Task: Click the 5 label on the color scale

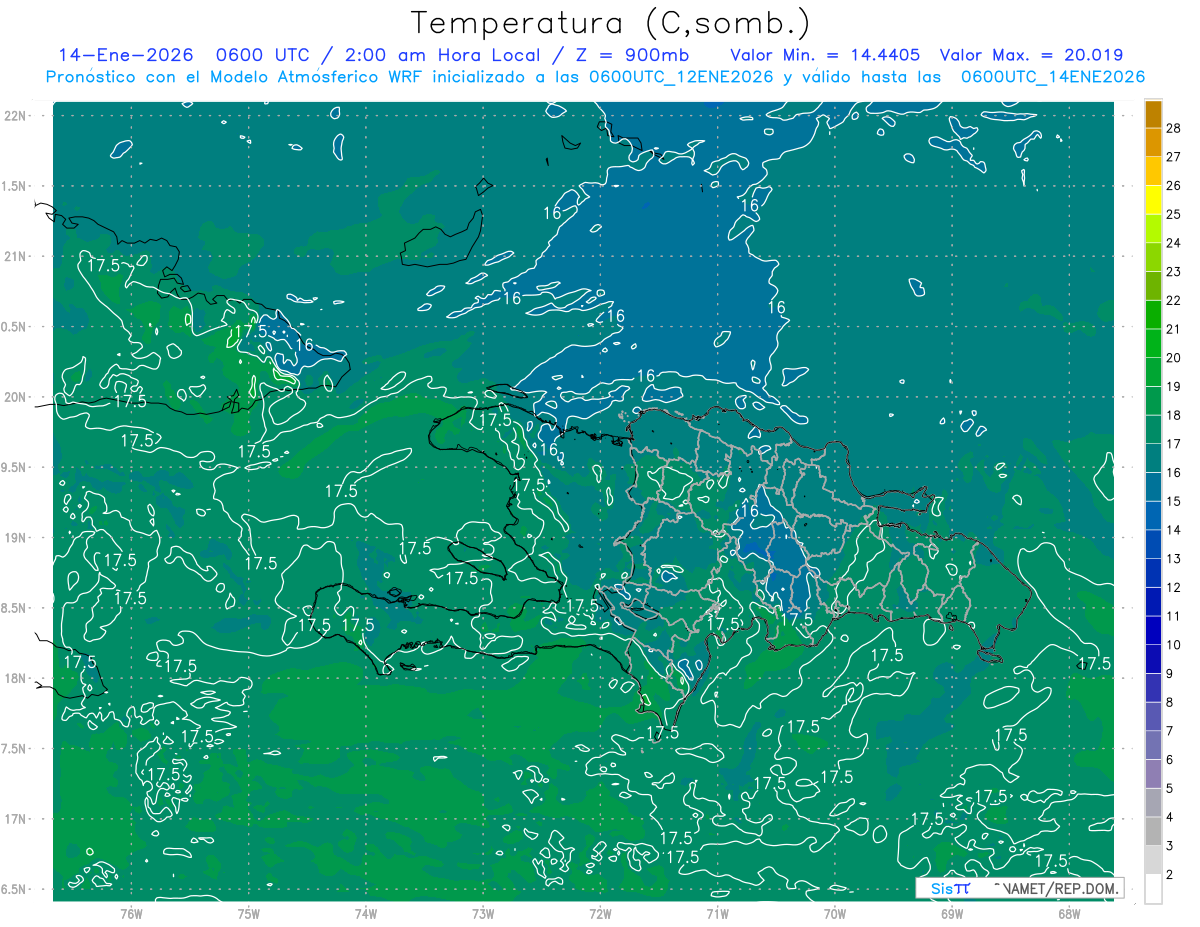Action: (1169, 789)
